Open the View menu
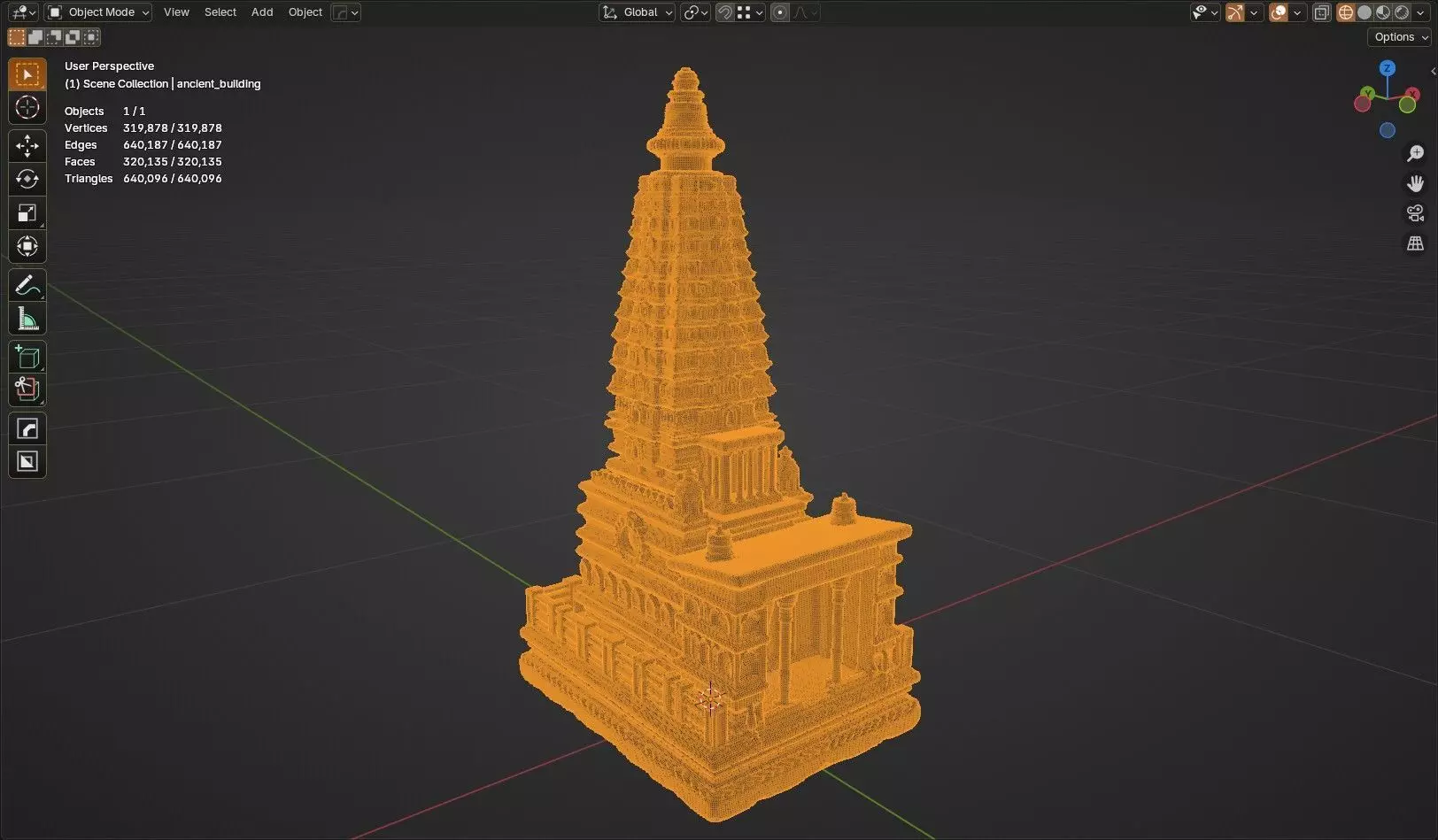This screenshot has height=840, width=1438. pos(176,12)
